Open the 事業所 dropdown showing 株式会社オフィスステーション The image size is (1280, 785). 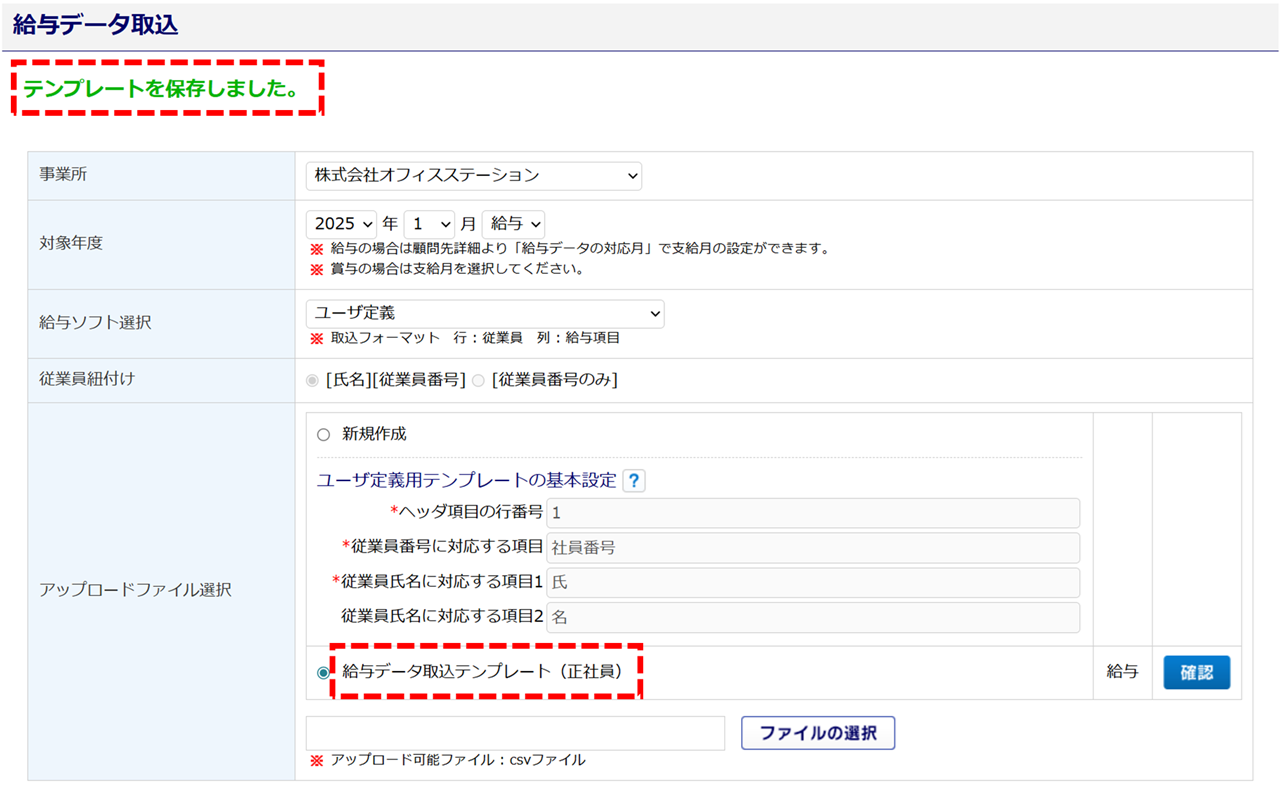tap(473, 176)
